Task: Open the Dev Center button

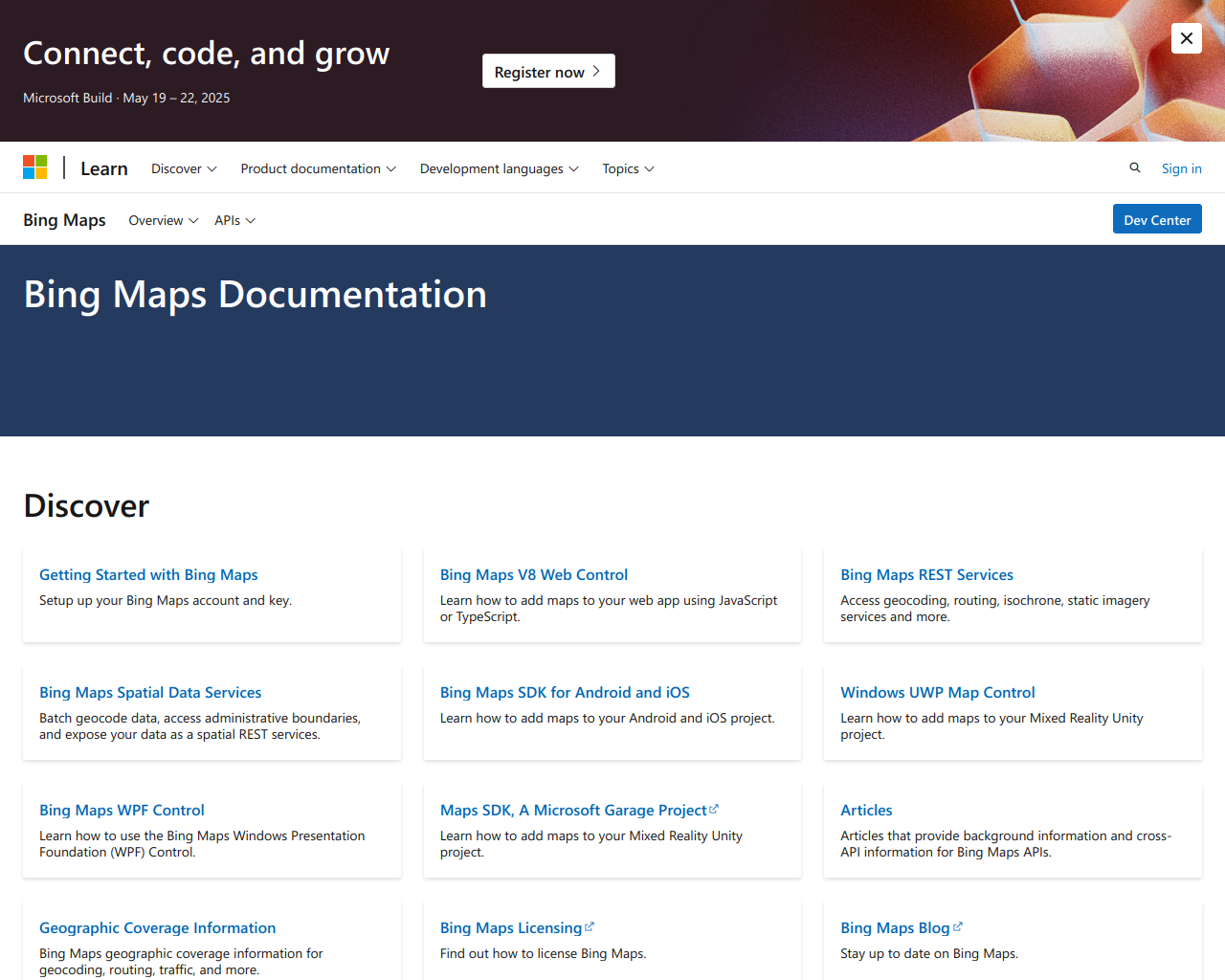Action: click(1157, 219)
